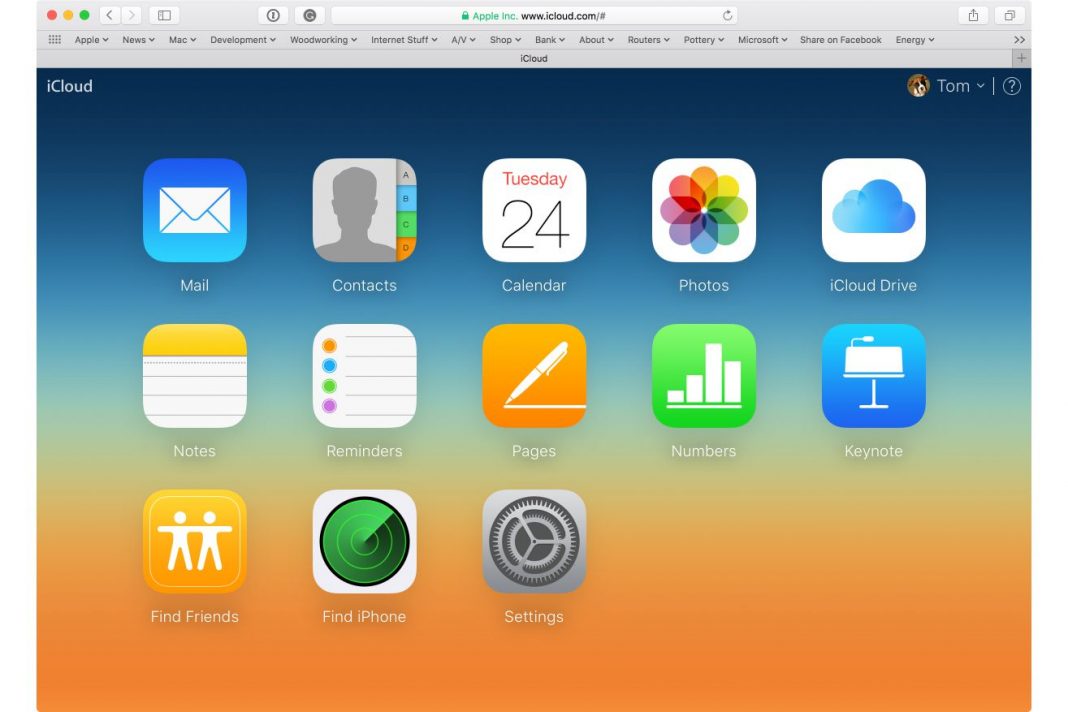Open the Pottery bookmarks menu
Screen dimensions: 1068x712
pos(704,40)
